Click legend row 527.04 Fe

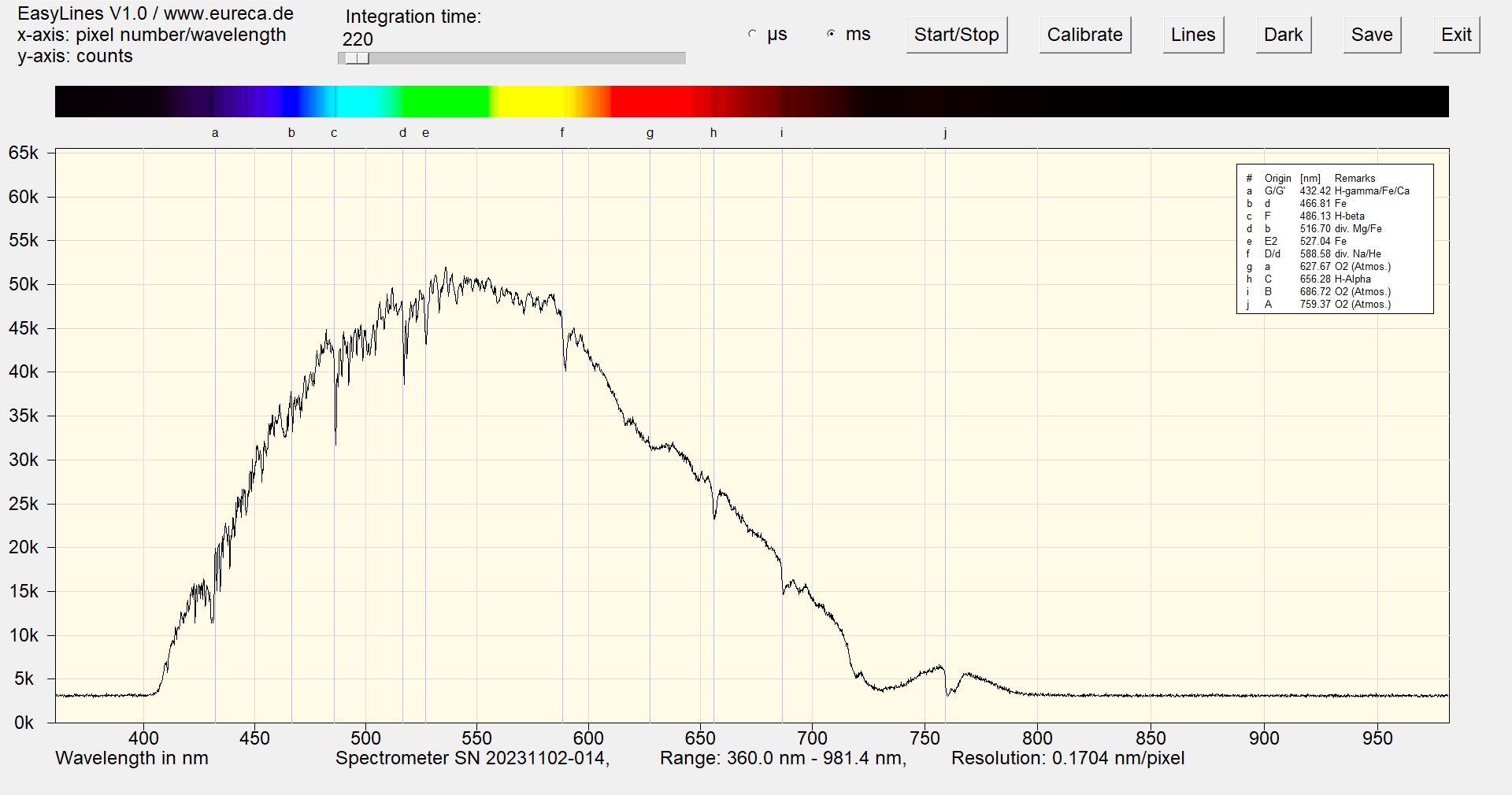[1296, 242]
